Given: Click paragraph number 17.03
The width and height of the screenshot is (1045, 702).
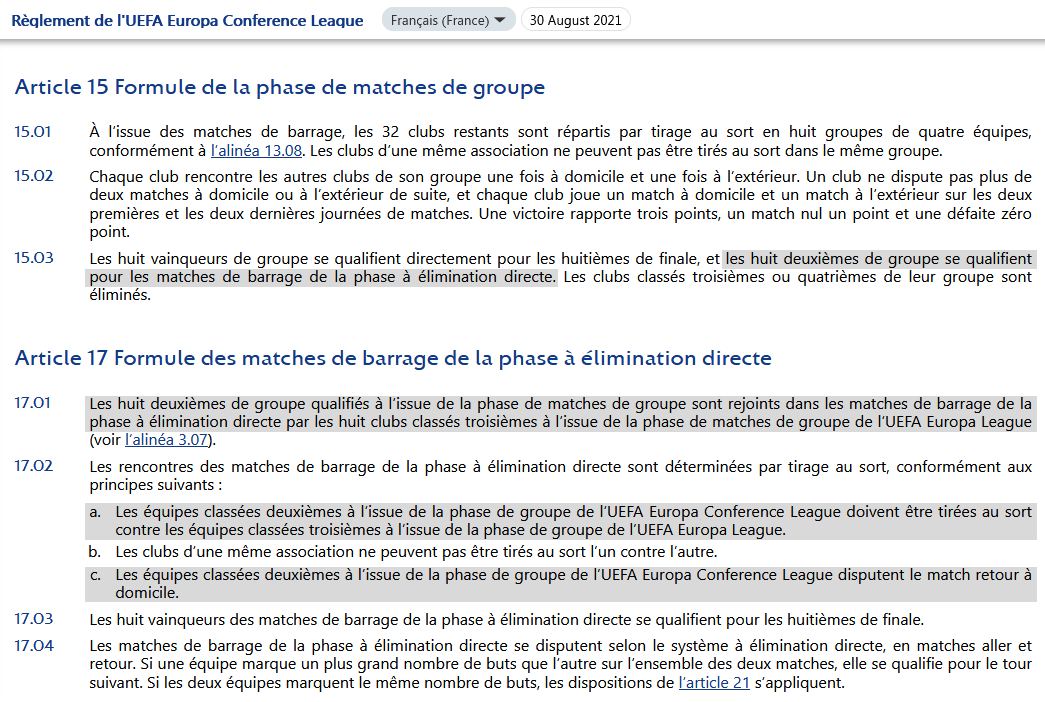Looking at the screenshot, I should (33, 619).
